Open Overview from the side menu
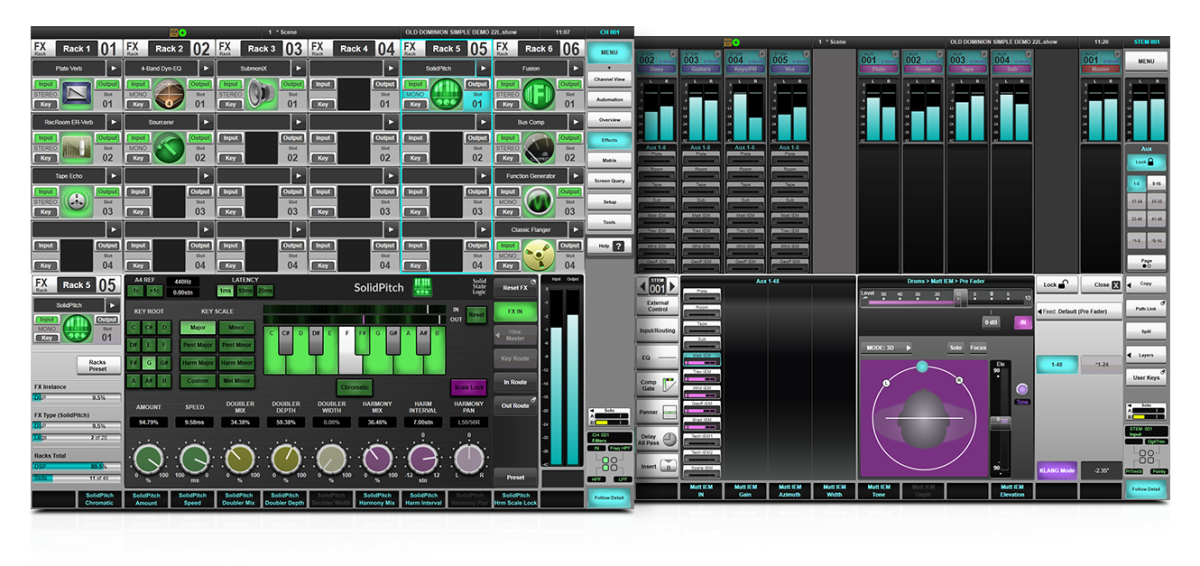The image size is (1200, 566). [x=609, y=119]
